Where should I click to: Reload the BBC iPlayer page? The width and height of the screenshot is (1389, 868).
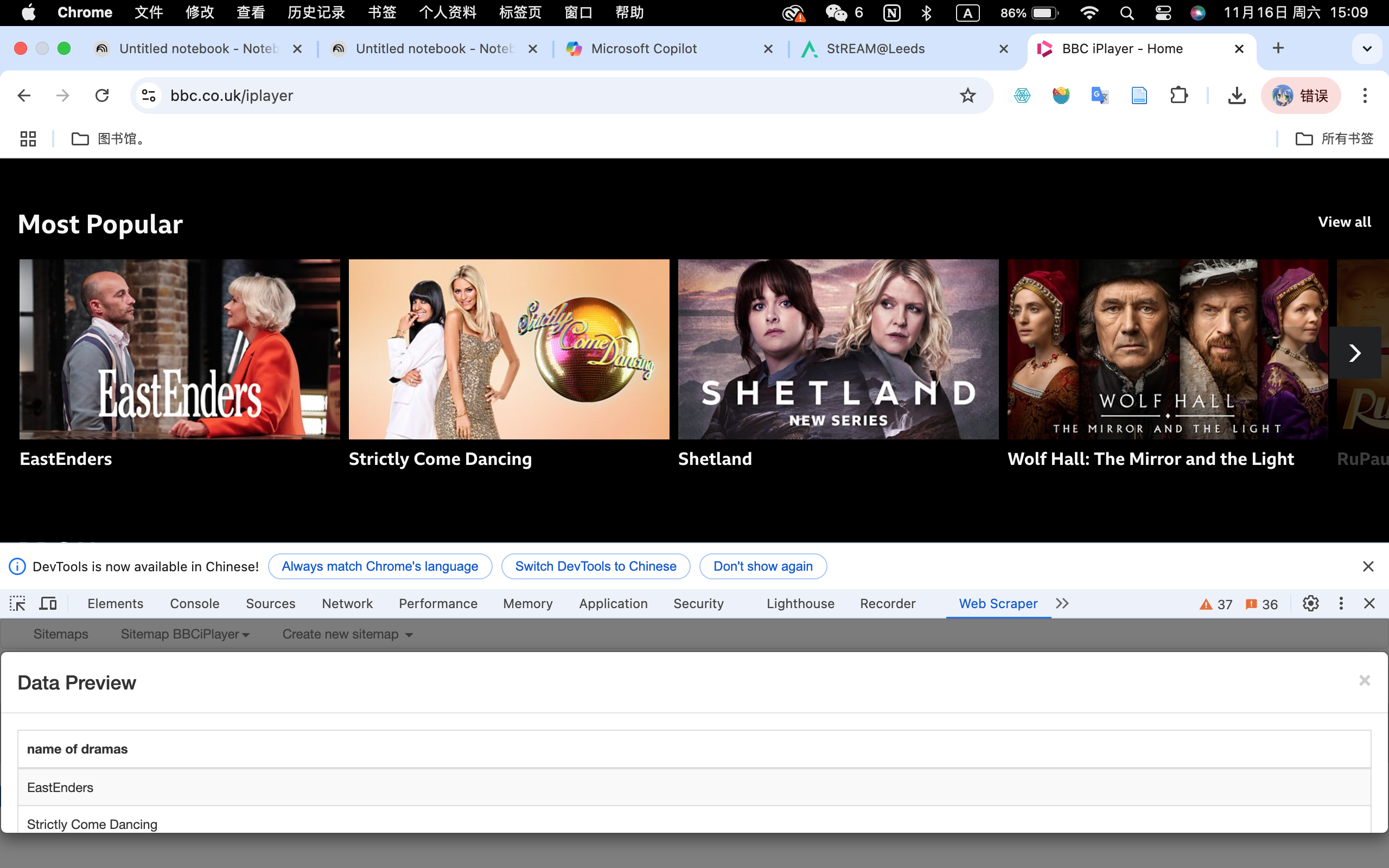click(x=102, y=95)
